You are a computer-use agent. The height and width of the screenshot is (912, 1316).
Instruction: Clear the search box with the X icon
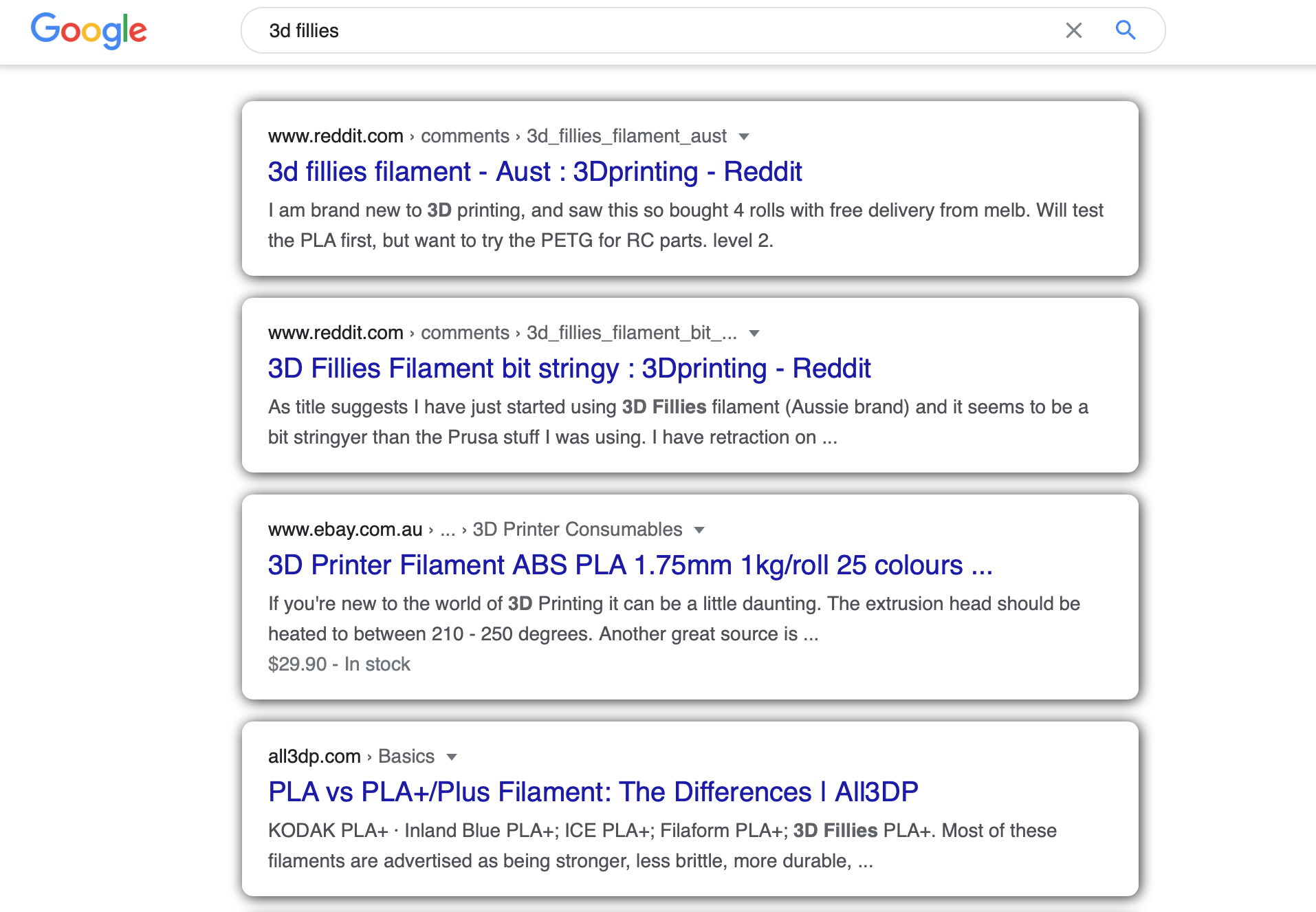pyautogui.click(x=1073, y=30)
